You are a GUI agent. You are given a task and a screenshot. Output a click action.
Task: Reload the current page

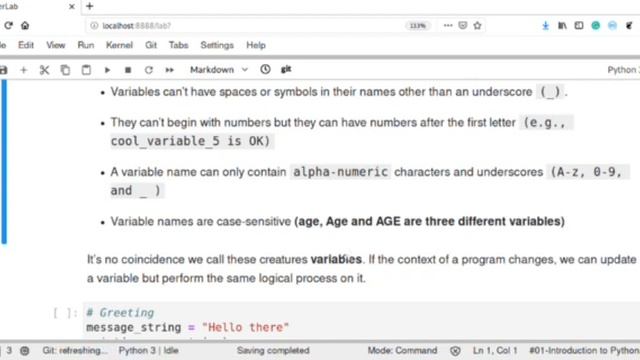(8, 26)
